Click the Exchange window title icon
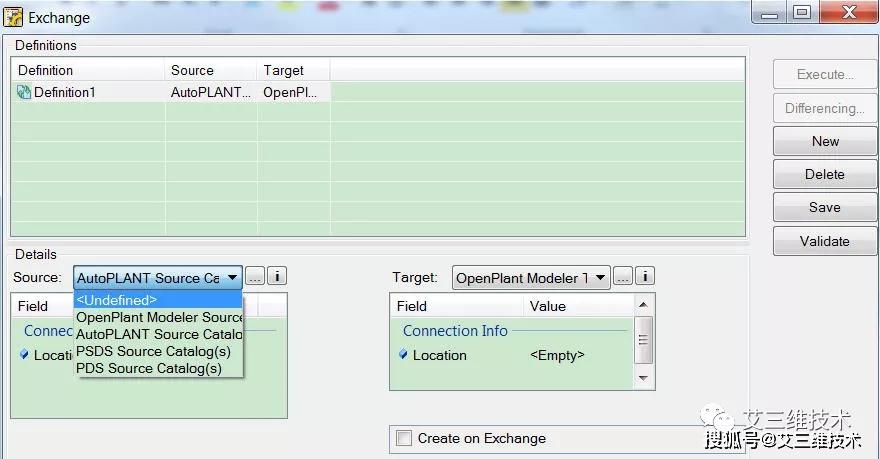The image size is (880, 459). (13, 17)
